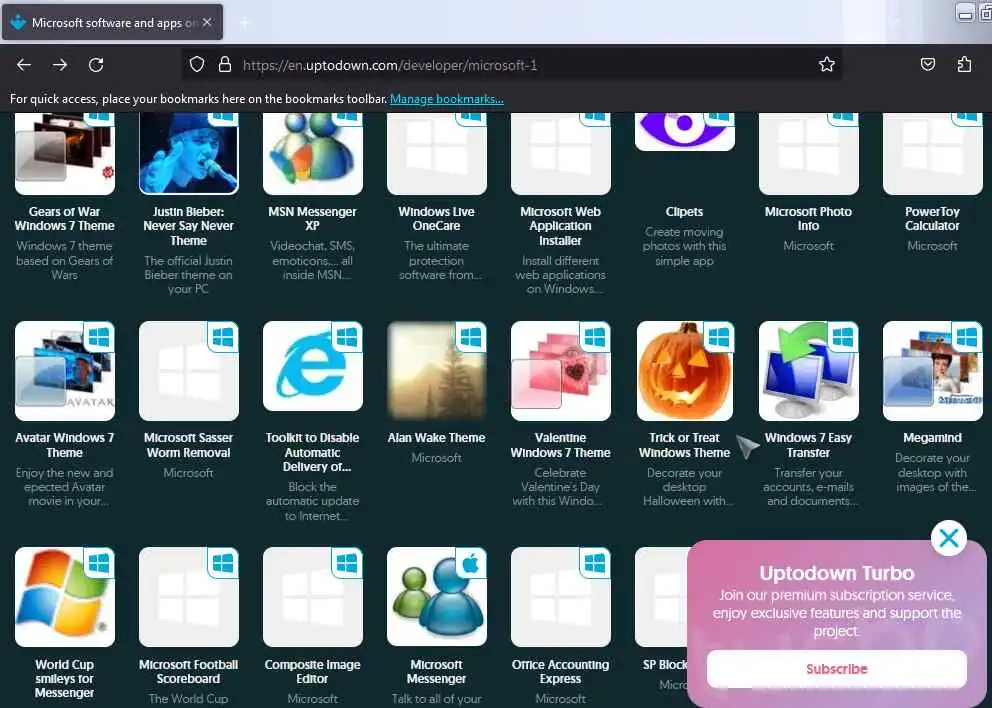Select the Microsoft software and apps tab
This screenshot has height=708, width=992.
click(113, 23)
